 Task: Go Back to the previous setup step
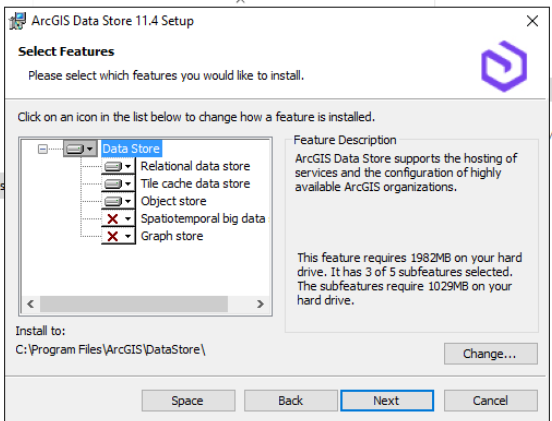point(291,401)
